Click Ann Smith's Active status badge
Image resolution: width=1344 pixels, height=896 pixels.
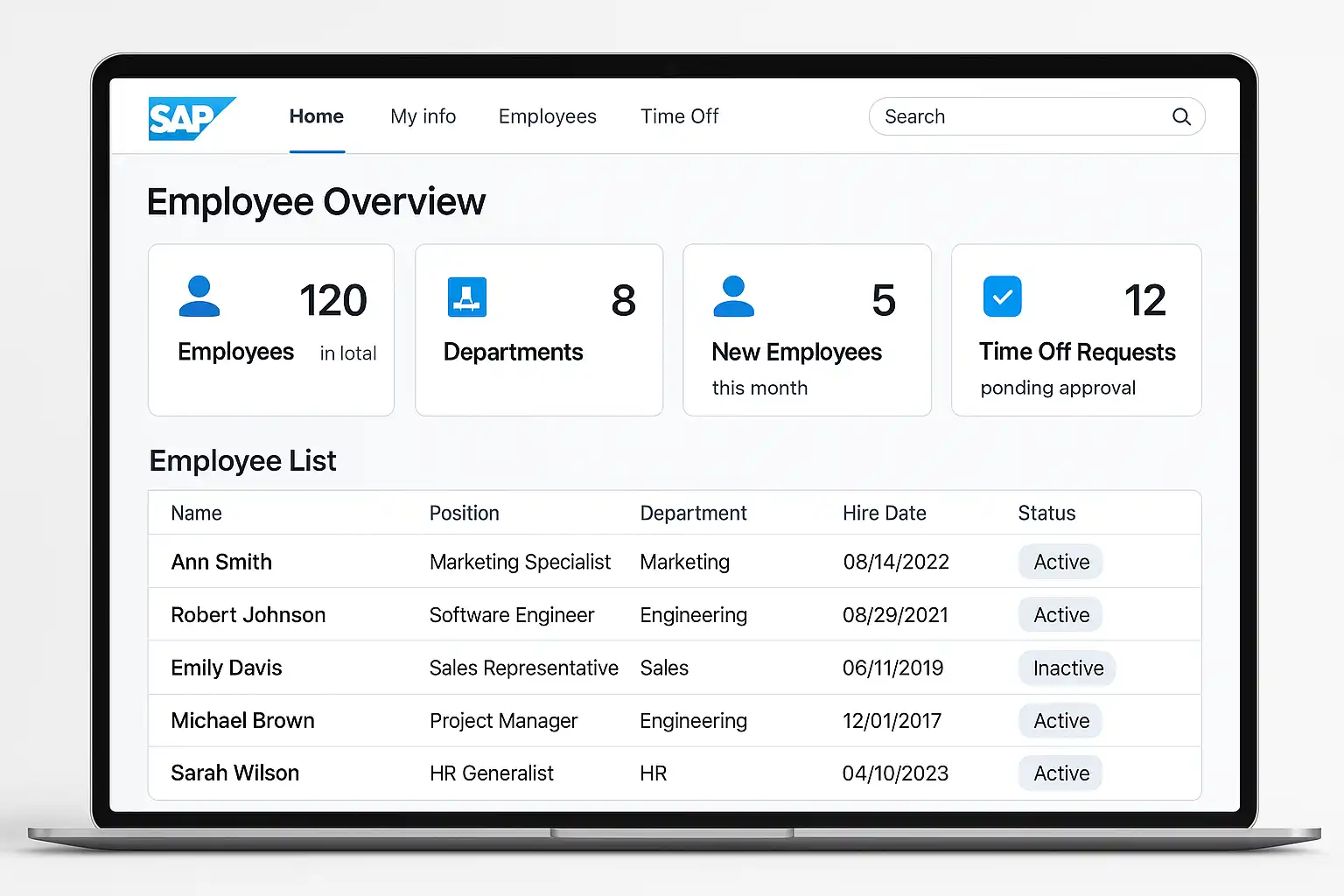(x=1061, y=562)
